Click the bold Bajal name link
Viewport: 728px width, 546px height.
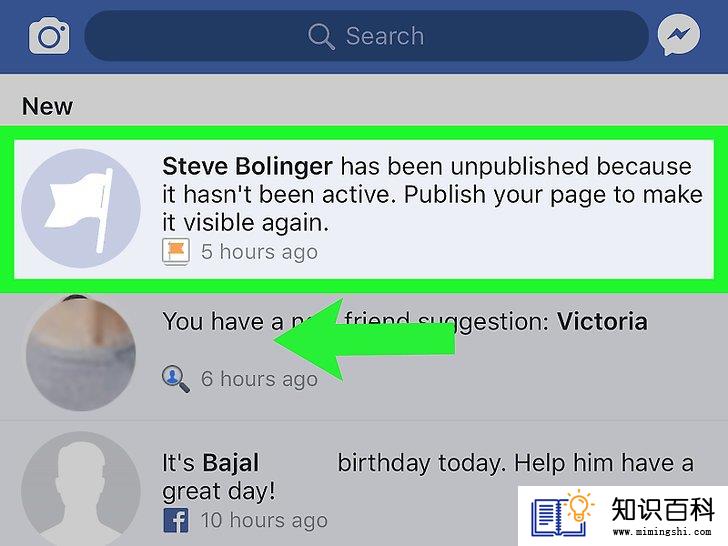point(231,463)
